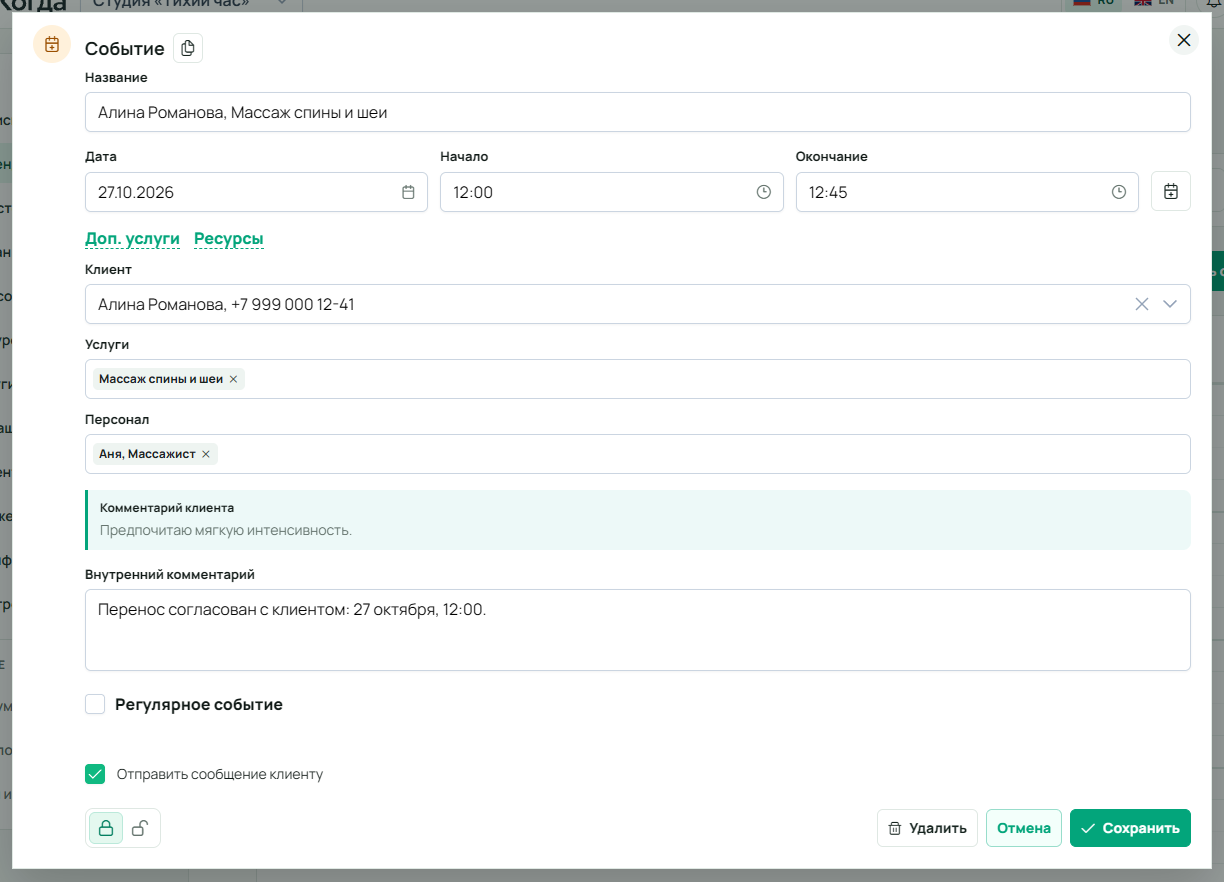Open the Доп. услуги link
This screenshot has width=1224, height=882.
133,238
